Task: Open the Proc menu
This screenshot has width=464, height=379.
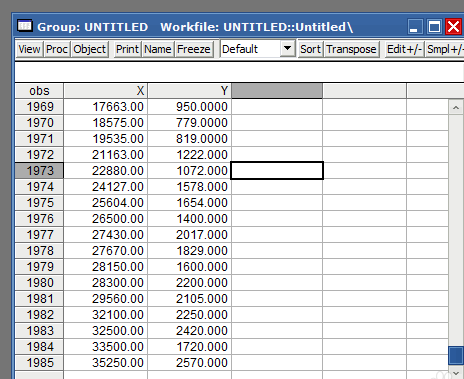Action: point(57,49)
